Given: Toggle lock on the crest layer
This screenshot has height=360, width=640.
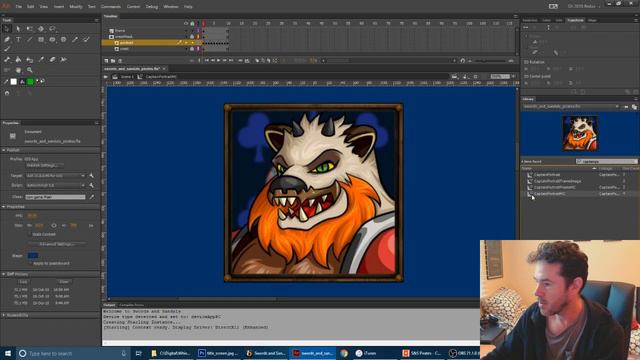Looking at the screenshot, I should tap(192, 49).
